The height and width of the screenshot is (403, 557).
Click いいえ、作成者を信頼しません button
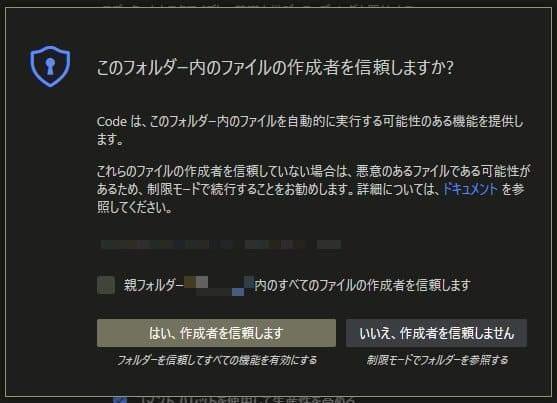pyautogui.click(x=437, y=333)
